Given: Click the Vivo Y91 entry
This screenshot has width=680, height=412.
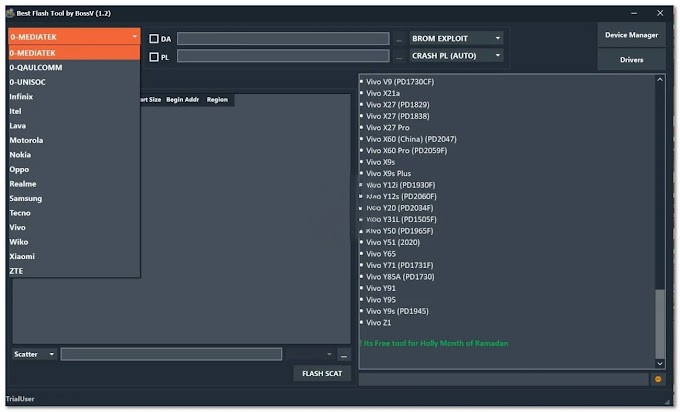Looking at the screenshot, I should 380,289.
